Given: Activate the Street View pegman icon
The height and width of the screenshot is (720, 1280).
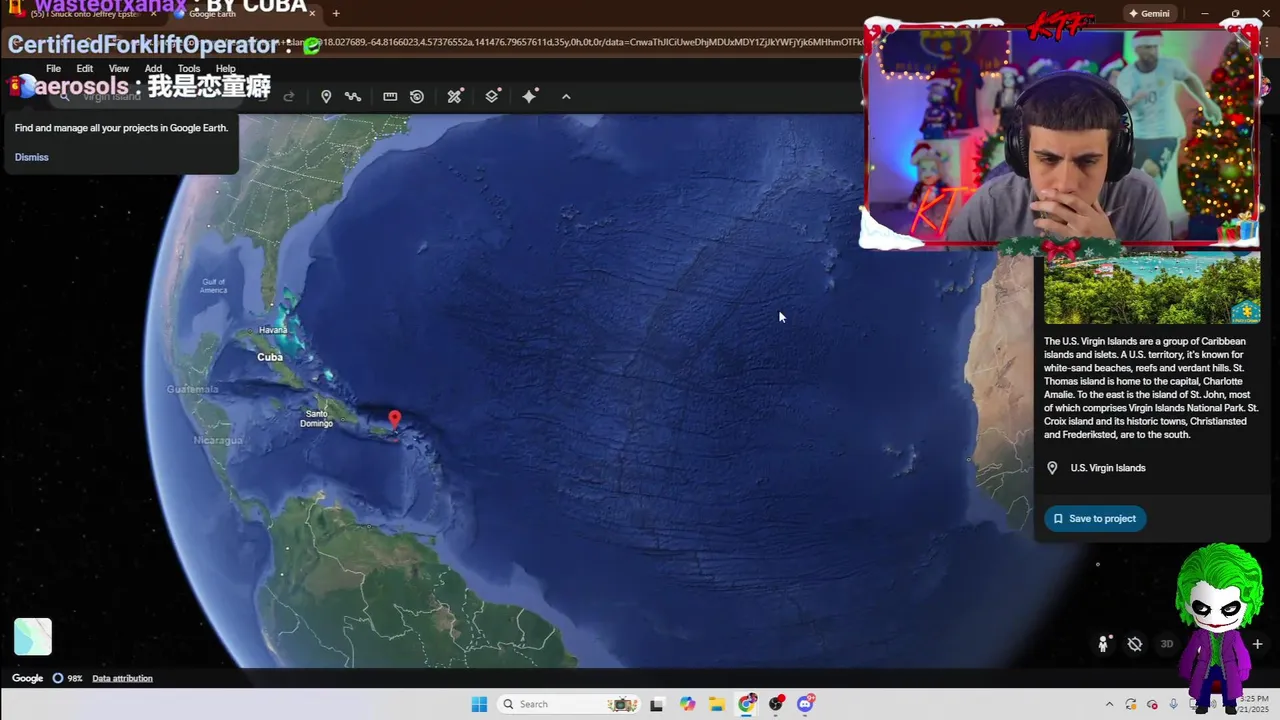Looking at the screenshot, I should tap(1103, 644).
